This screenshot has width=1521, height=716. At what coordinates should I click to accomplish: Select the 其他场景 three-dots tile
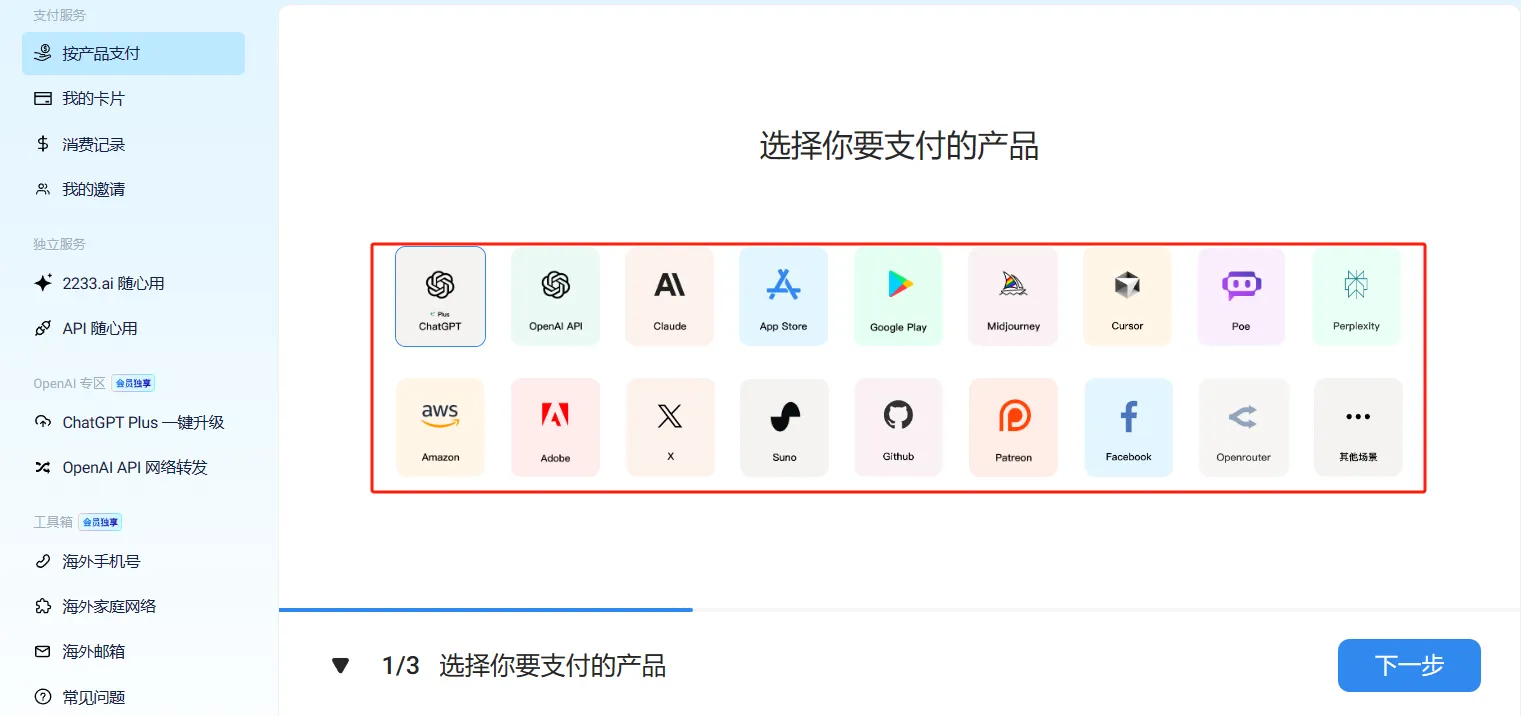pos(1358,427)
